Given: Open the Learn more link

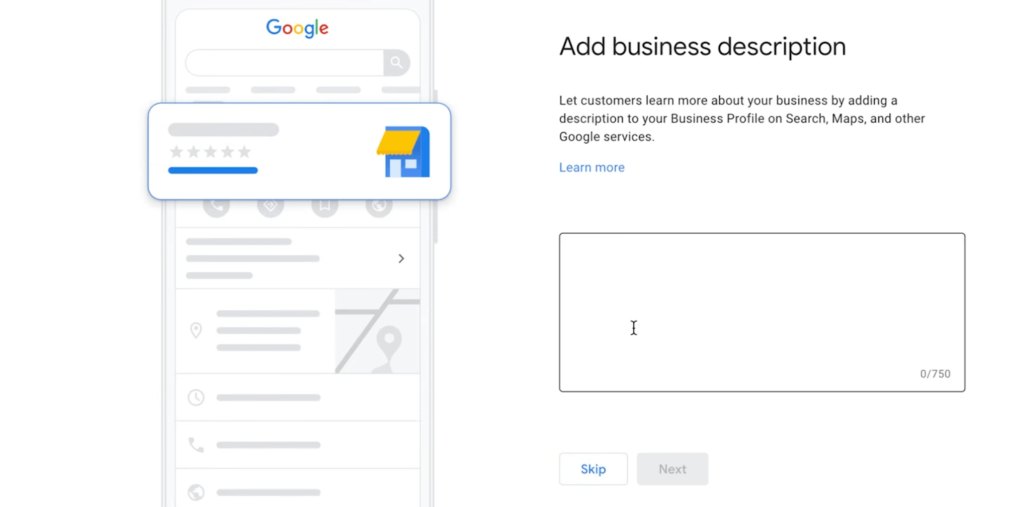Looking at the screenshot, I should pyautogui.click(x=592, y=167).
